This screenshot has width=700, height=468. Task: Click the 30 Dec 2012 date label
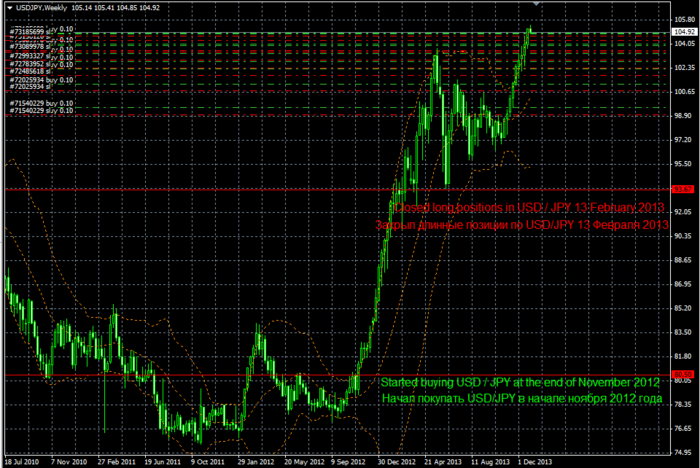click(397, 462)
